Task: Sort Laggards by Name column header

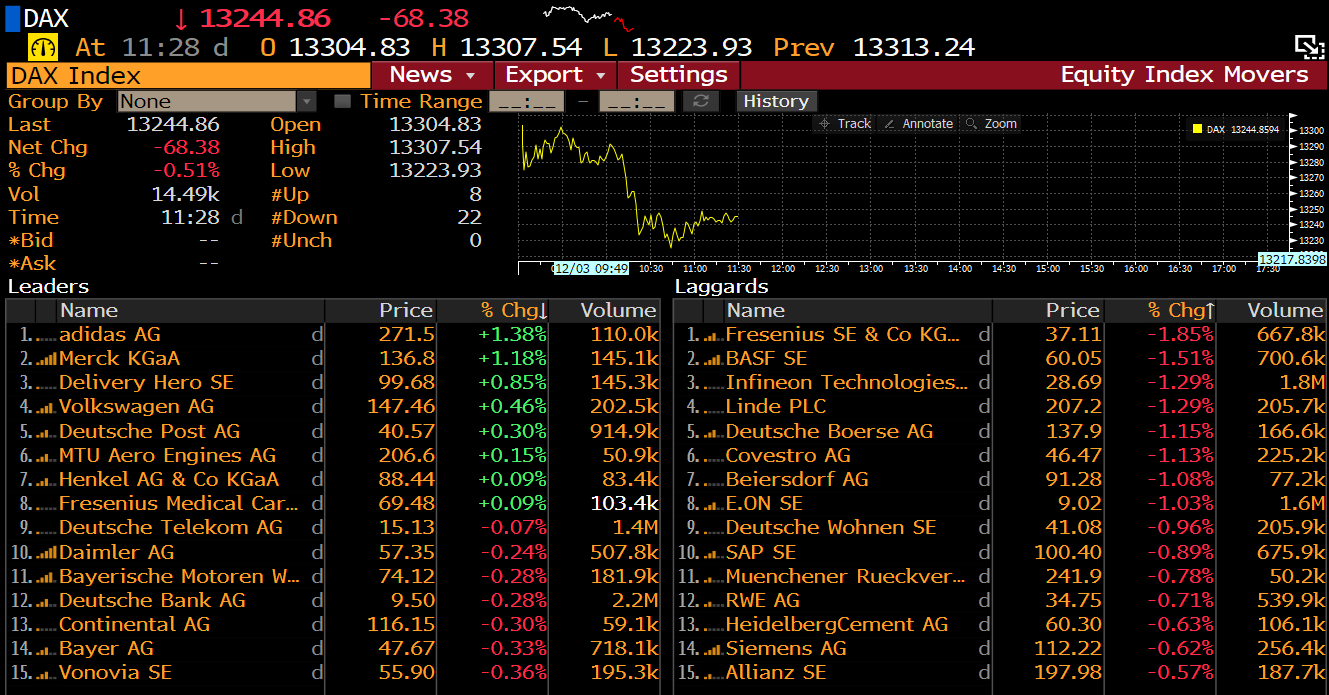Action: [858, 311]
